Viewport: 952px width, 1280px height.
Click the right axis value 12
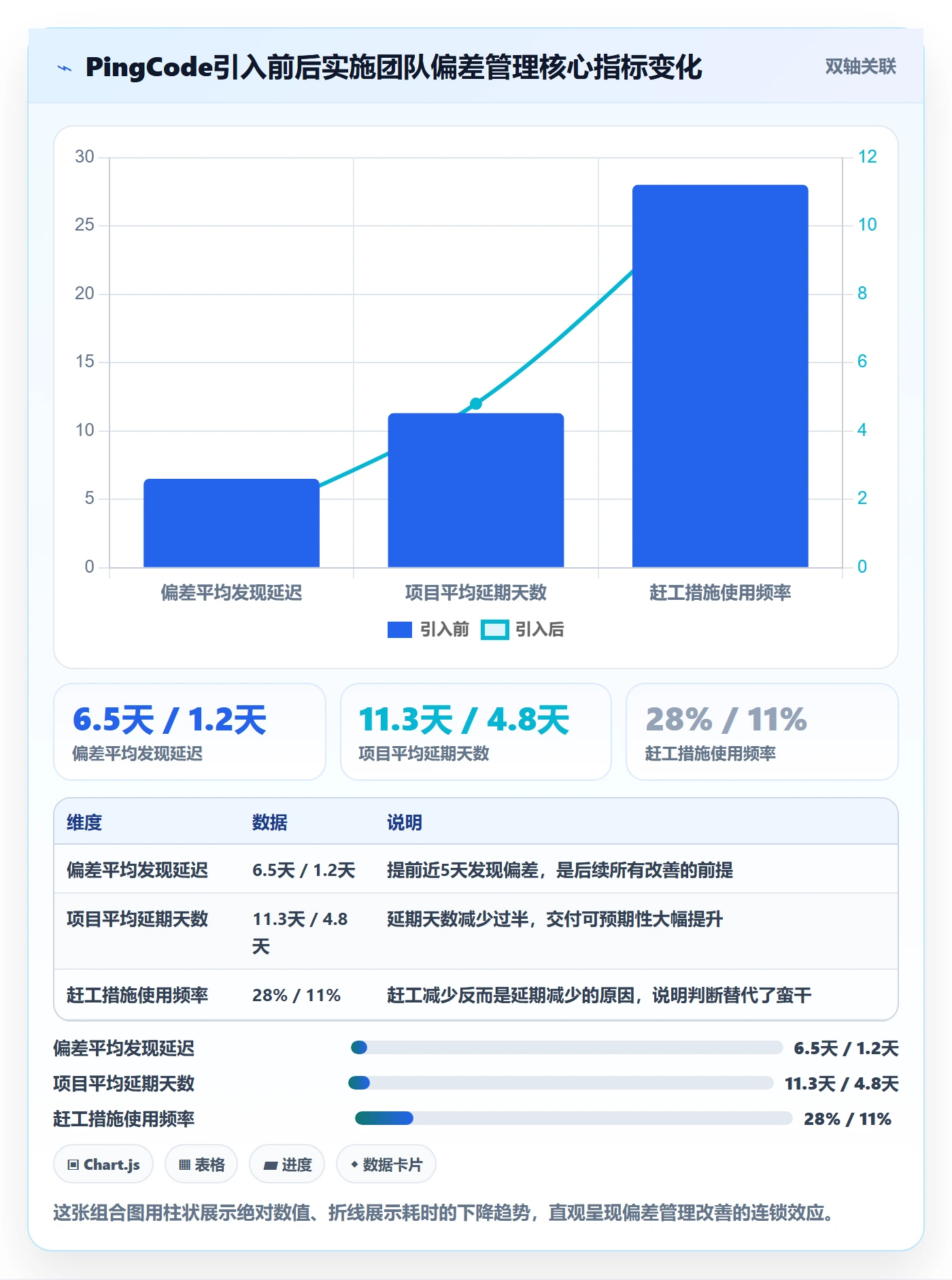(x=867, y=156)
